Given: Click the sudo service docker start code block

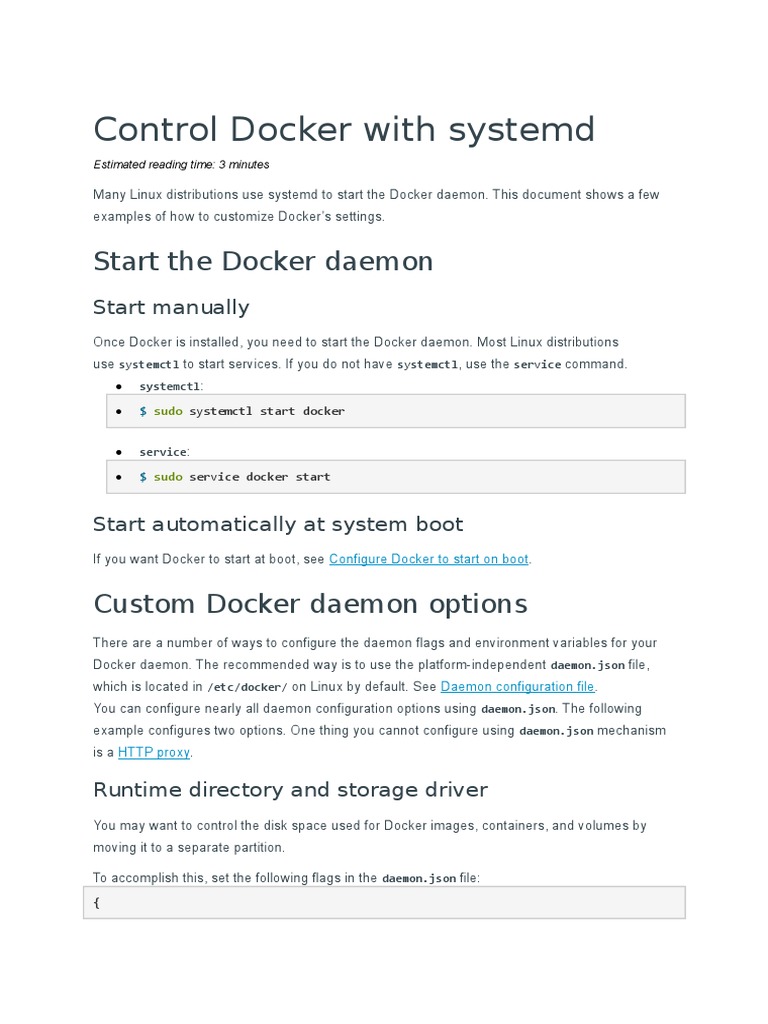Looking at the screenshot, I should (396, 477).
